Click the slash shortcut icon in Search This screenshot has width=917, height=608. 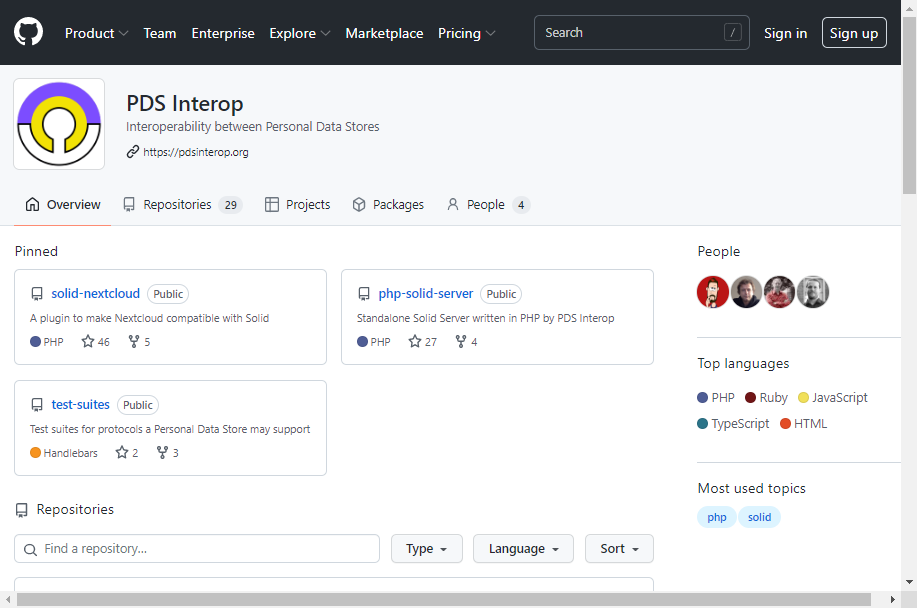pos(733,32)
